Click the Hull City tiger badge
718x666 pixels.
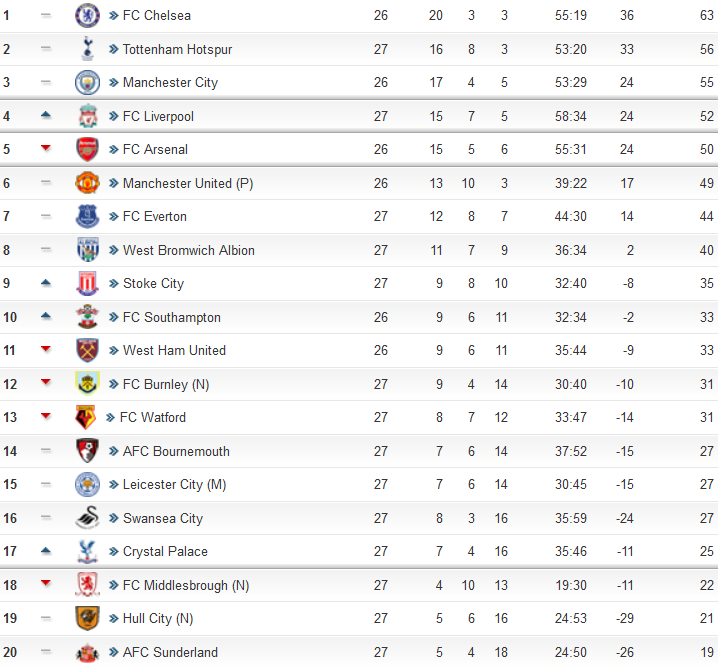click(x=87, y=618)
